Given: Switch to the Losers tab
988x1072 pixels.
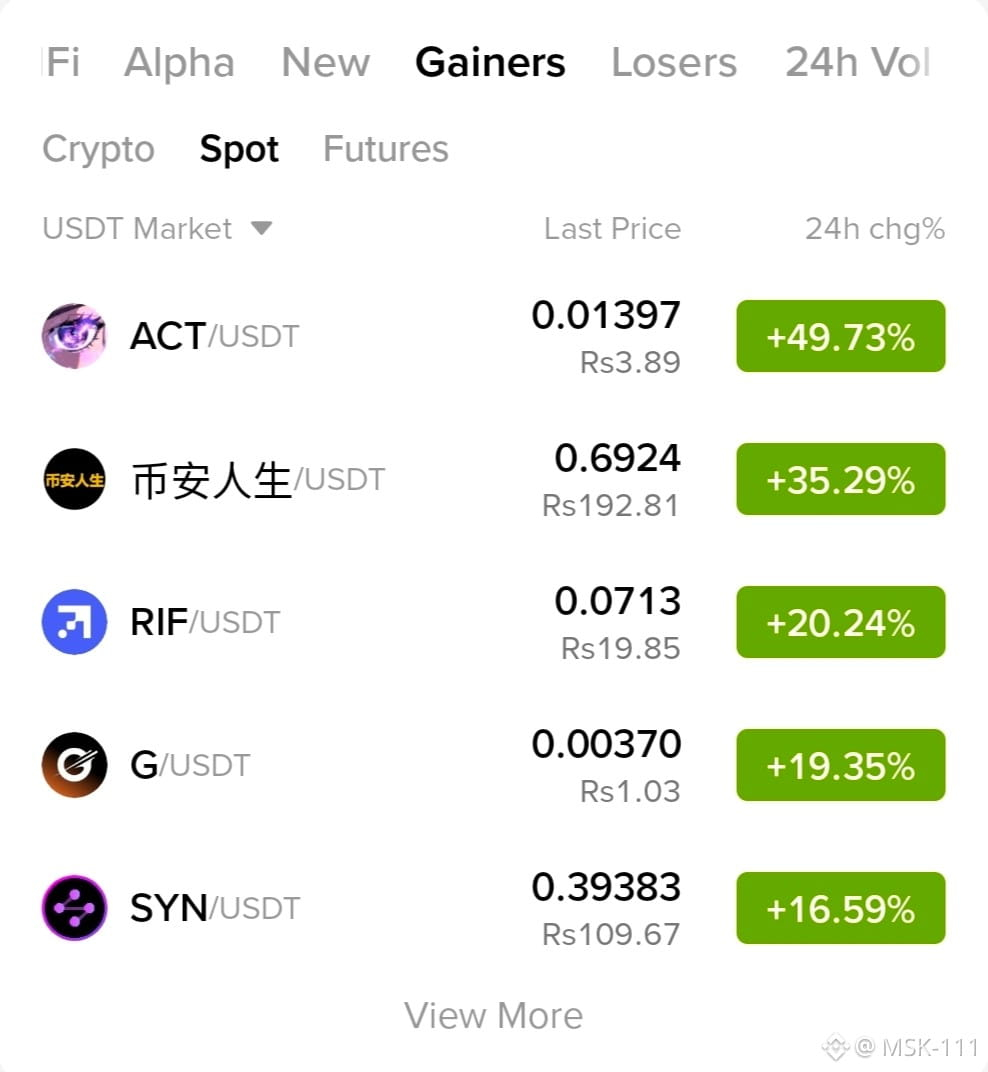Looking at the screenshot, I should pos(674,63).
